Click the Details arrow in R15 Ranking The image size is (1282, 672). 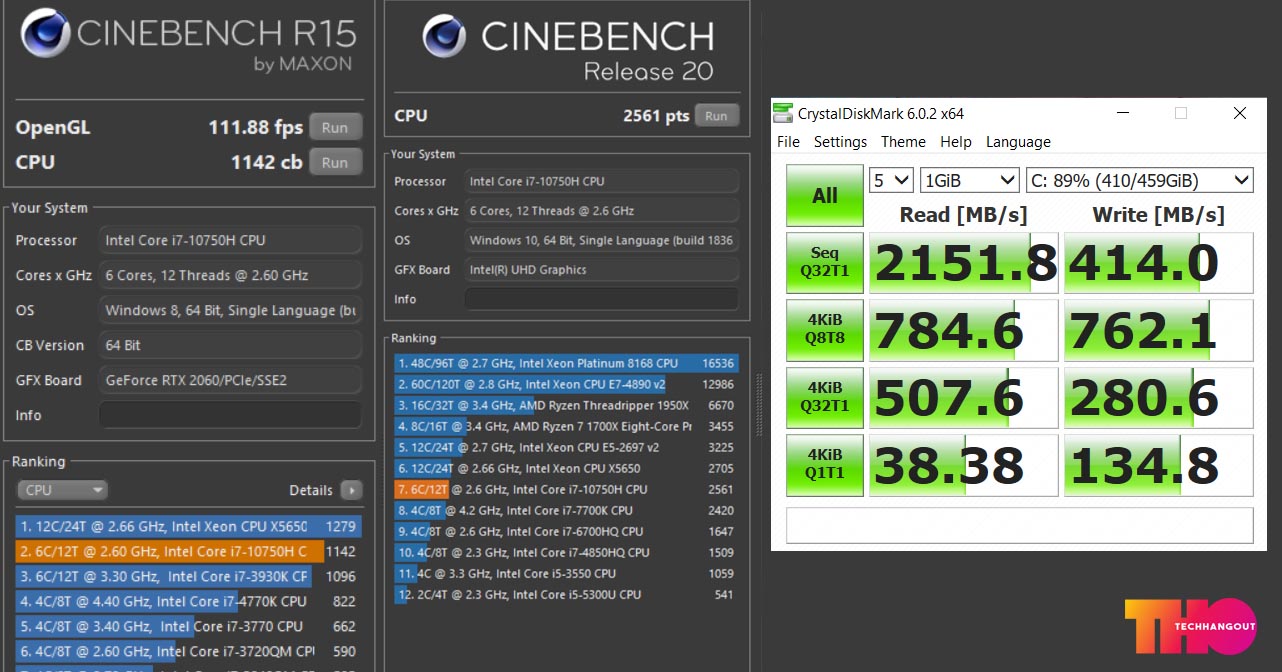tap(351, 490)
